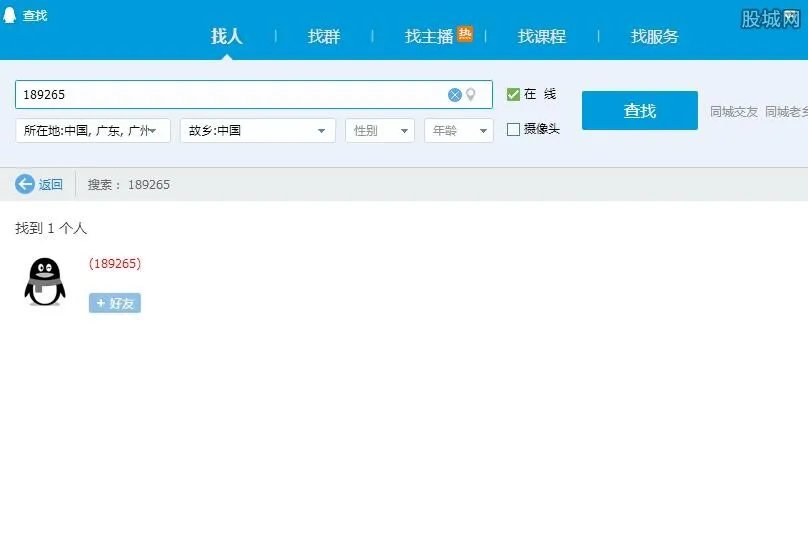
Task: Click the 搜索: 189265 breadcrumb text
Action: pos(129,184)
